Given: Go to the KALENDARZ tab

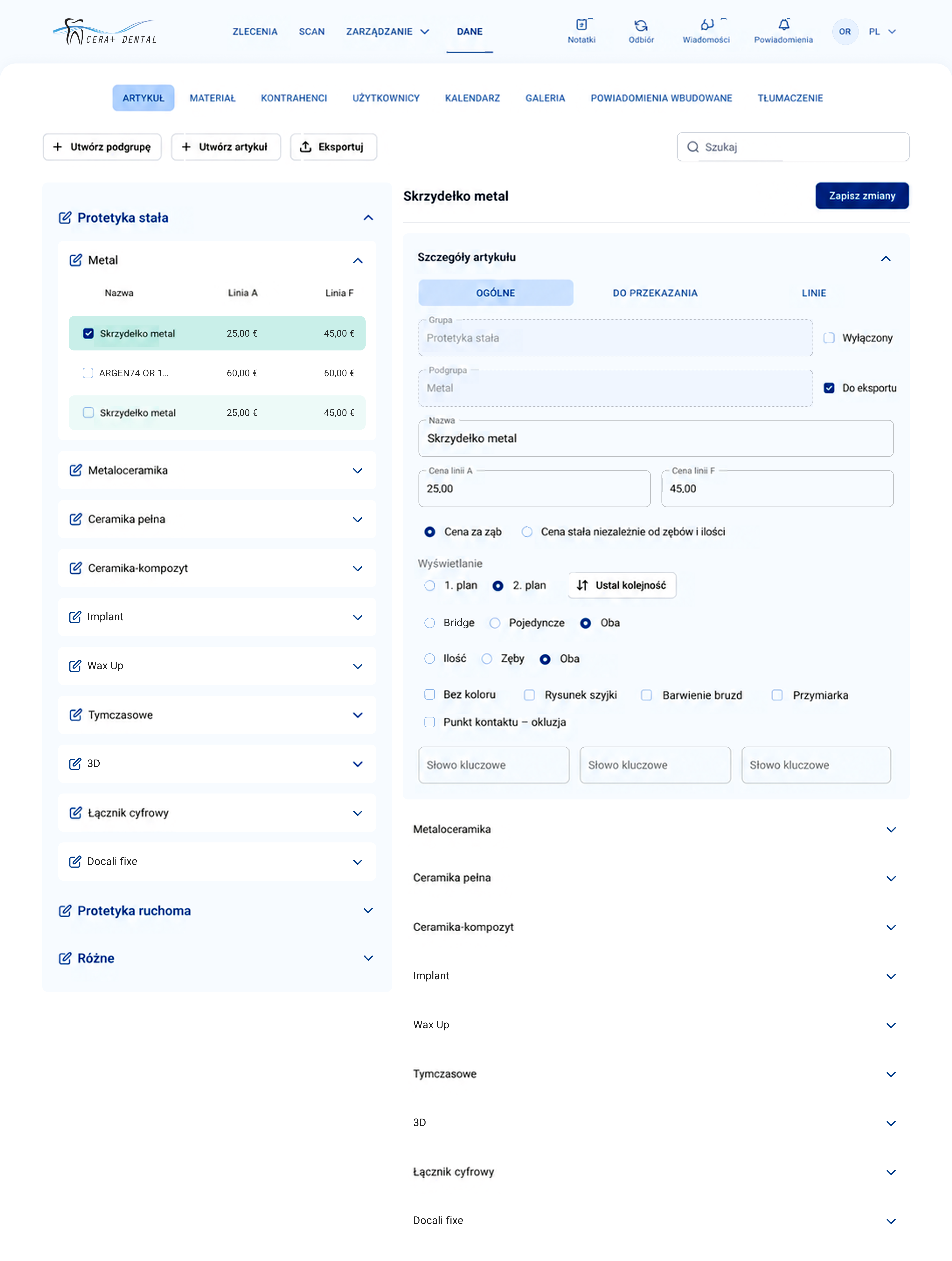Looking at the screenshot, I should point(472,98).
